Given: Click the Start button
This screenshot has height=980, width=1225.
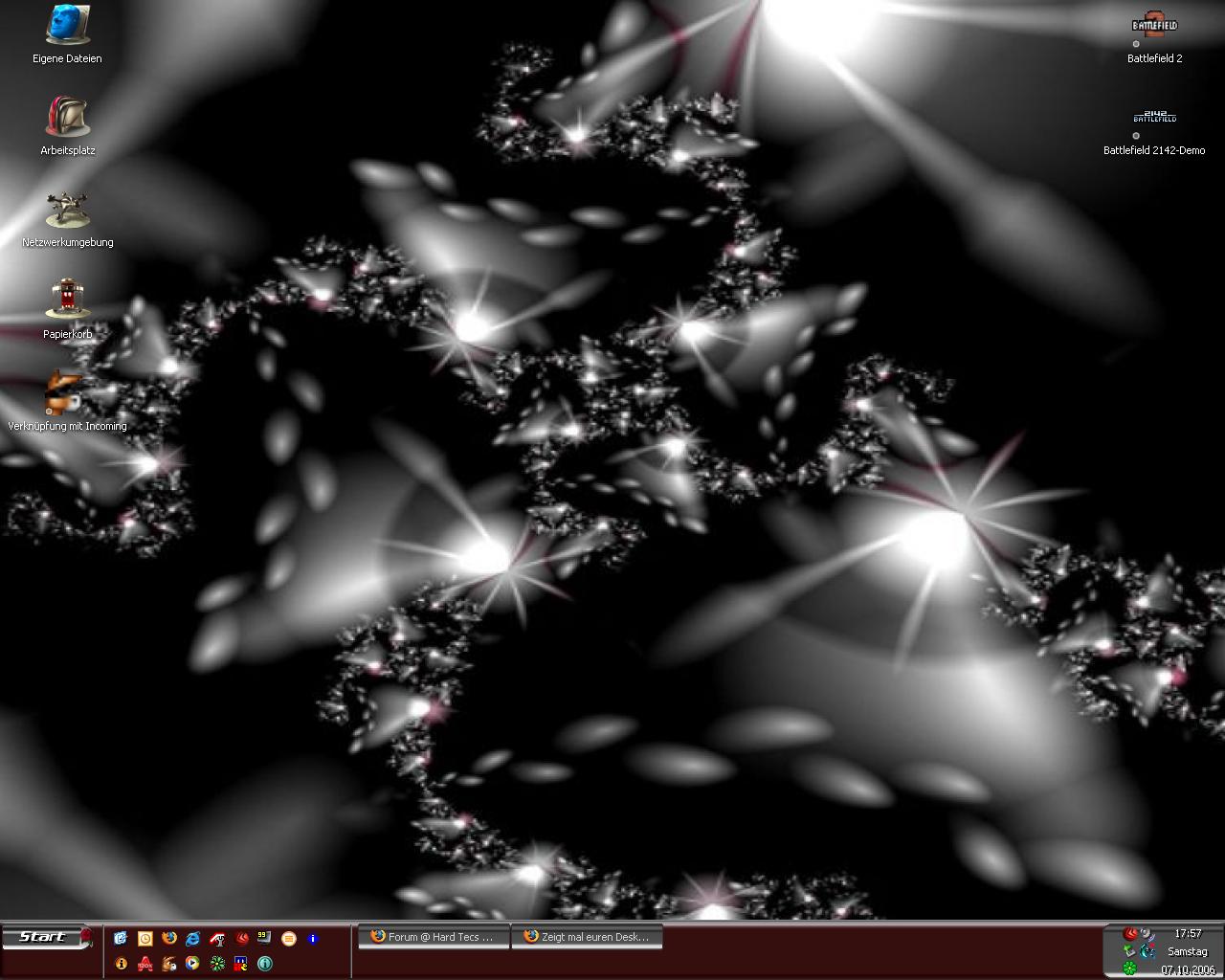Looking at the screenshot, I should (46, 937).
